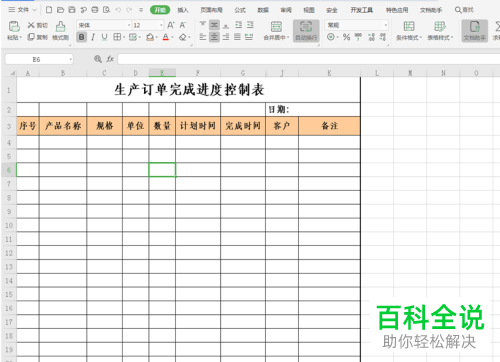Click the Open file icon
The image size is (500, 362).
tap(60, 10)
